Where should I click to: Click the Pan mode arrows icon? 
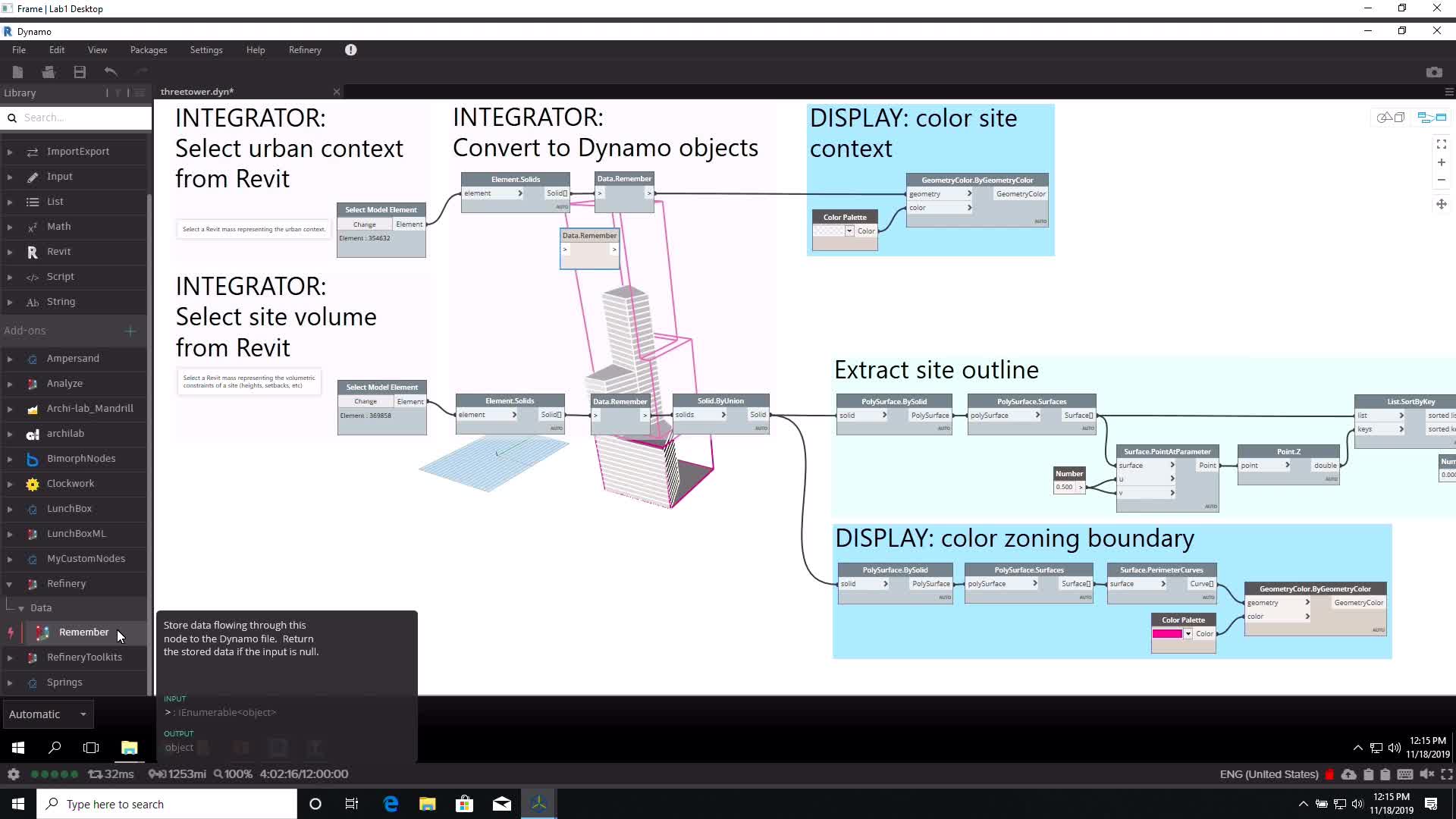1441,204
